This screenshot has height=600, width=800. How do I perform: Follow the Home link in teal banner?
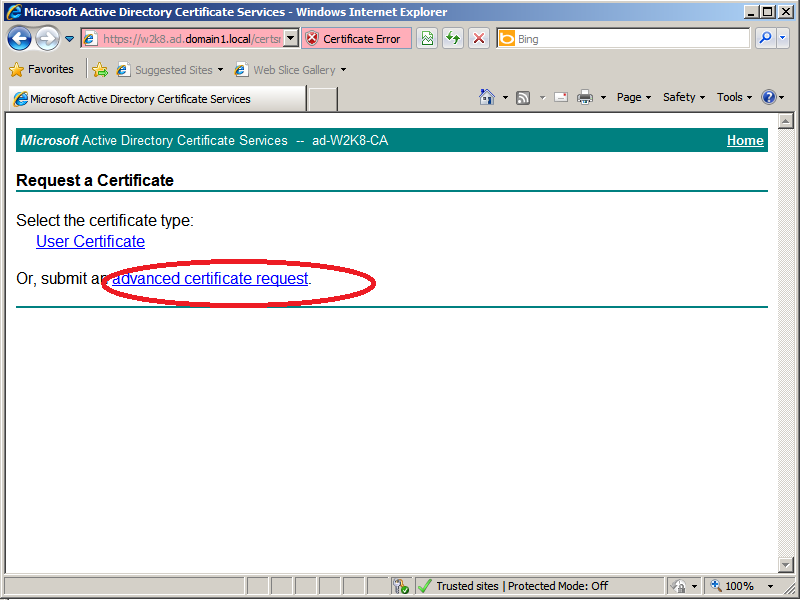[x=745, y=140]
